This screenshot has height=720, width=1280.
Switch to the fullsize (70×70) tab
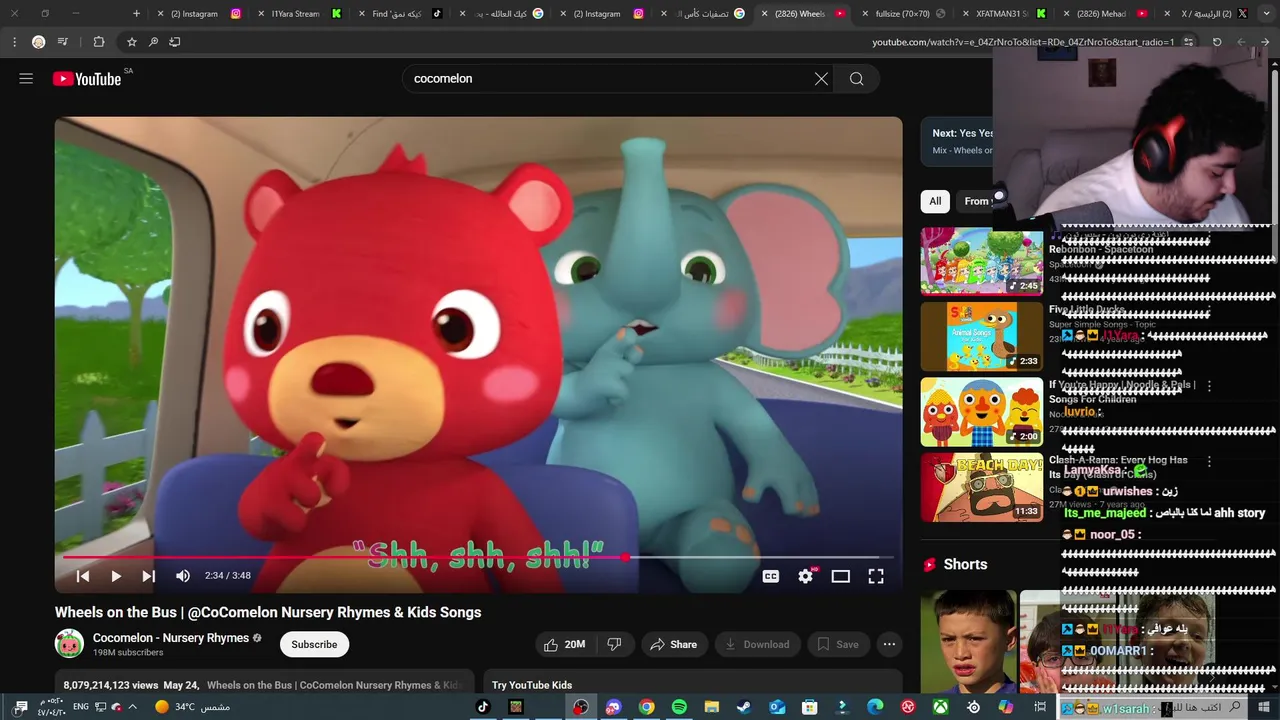(902, 14)
